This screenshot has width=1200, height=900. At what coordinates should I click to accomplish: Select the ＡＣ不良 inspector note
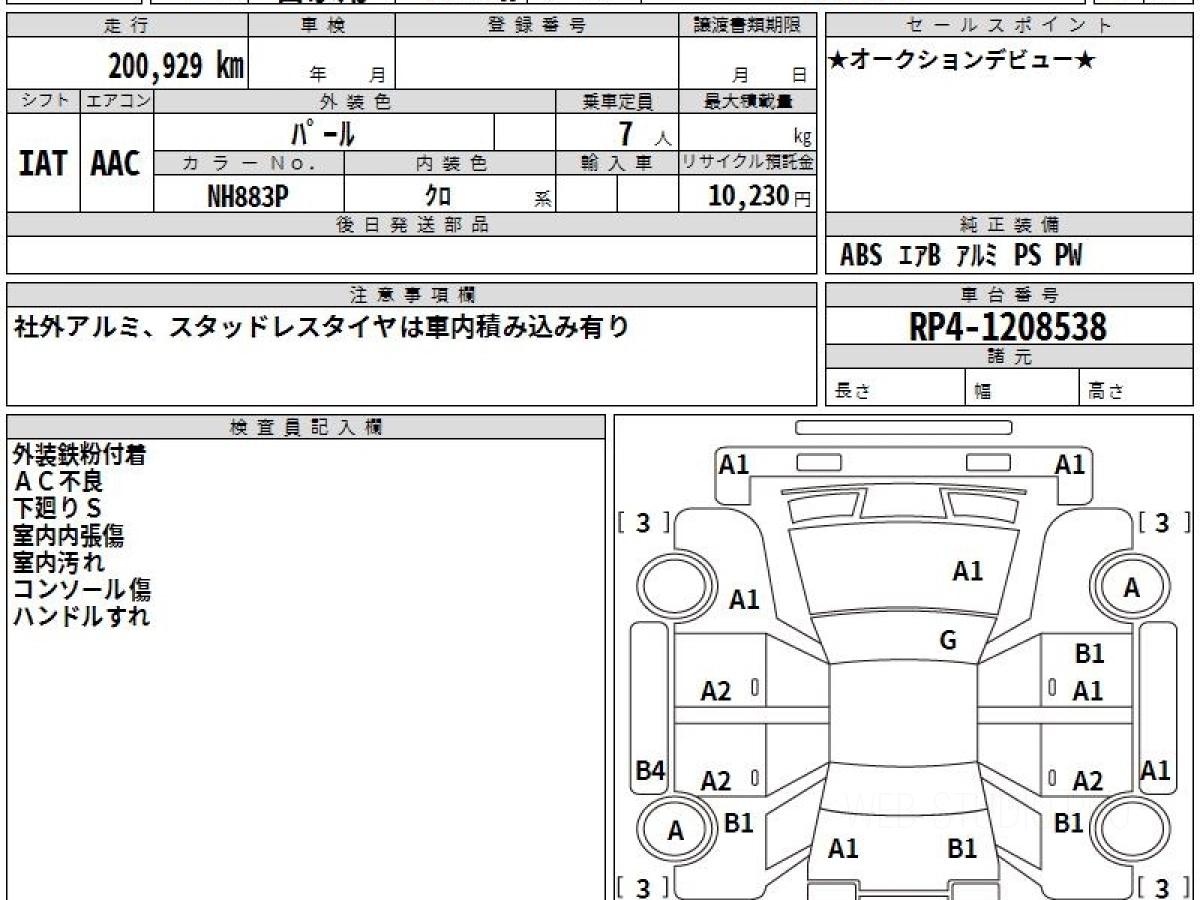coord(57,482)
